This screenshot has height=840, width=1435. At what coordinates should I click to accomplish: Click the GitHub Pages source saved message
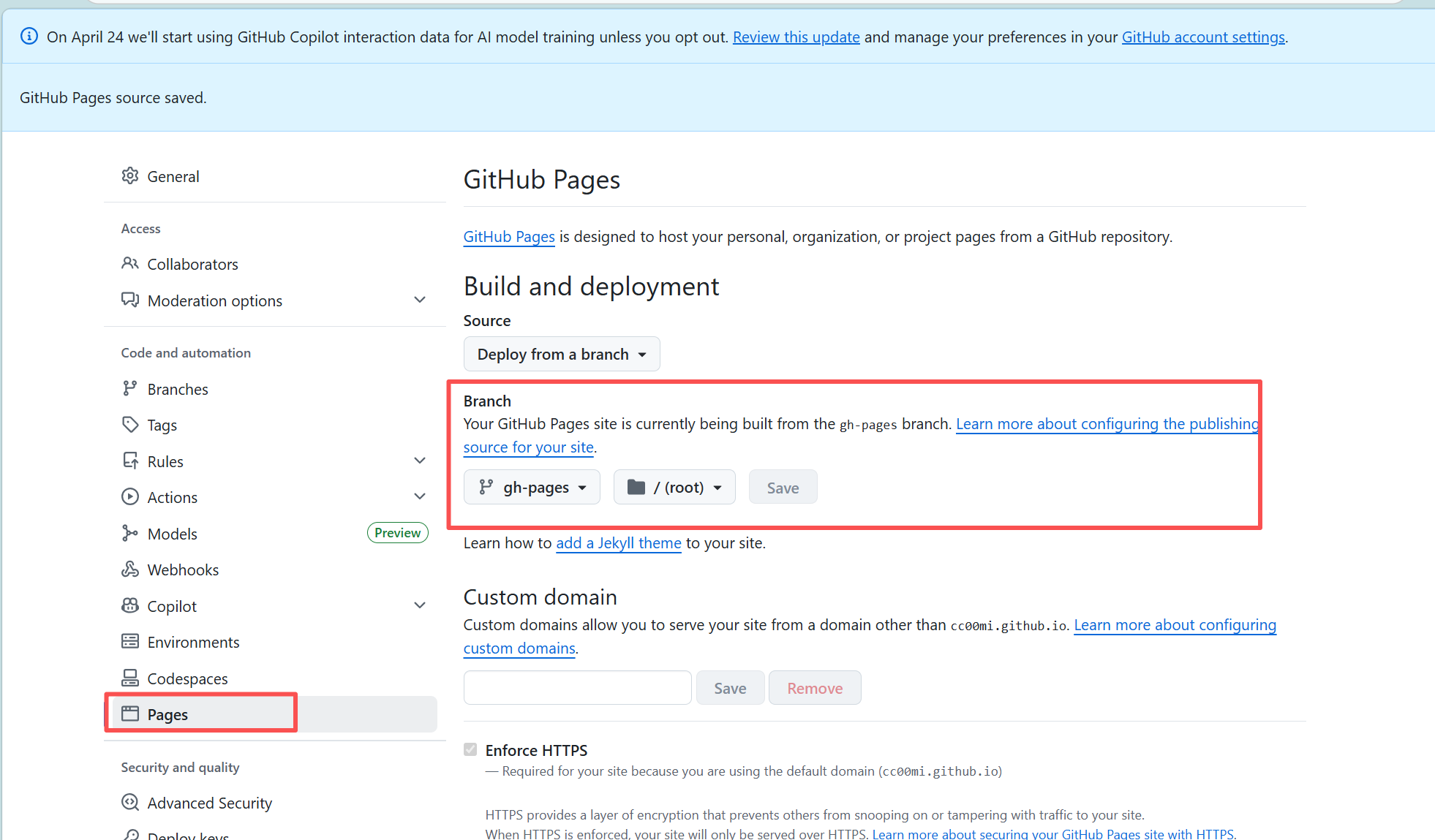click(113, 98)
